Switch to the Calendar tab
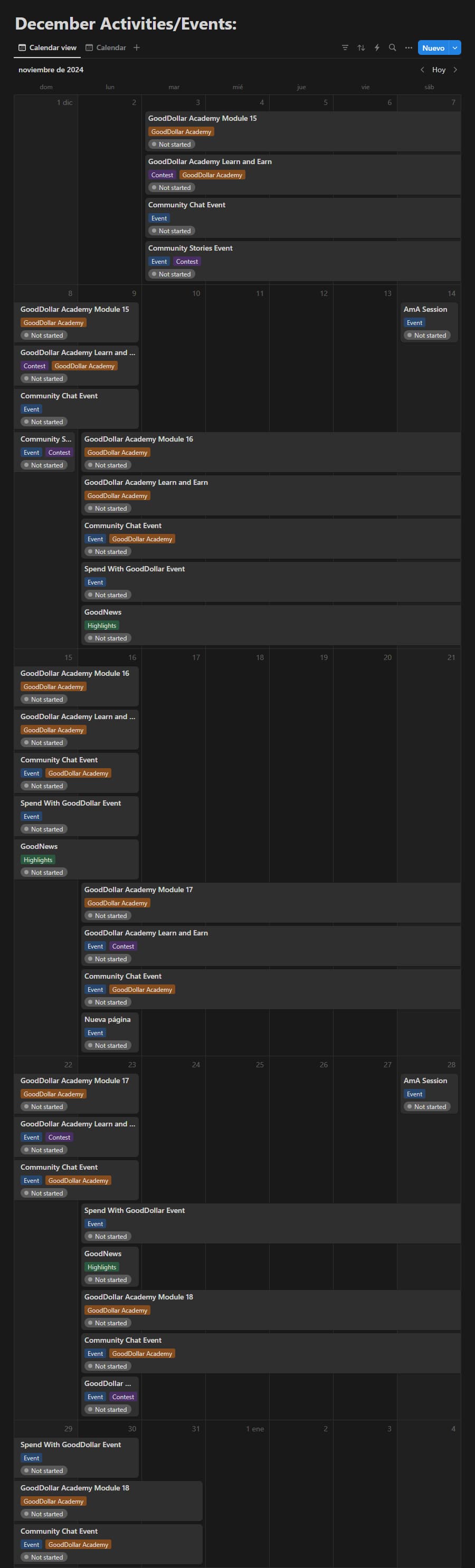The width and height of the screenshot is (475, 1568). tap(106, 47)
